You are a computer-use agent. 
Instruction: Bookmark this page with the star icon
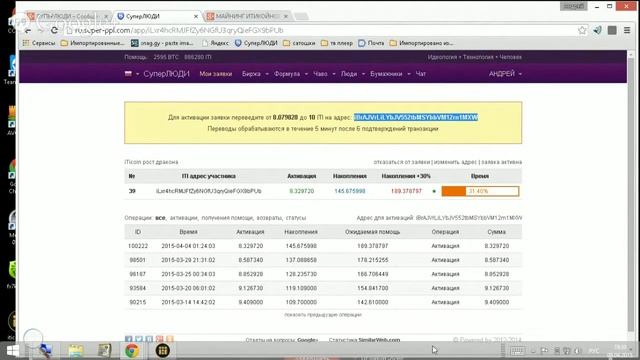click(x=582, y=30)
